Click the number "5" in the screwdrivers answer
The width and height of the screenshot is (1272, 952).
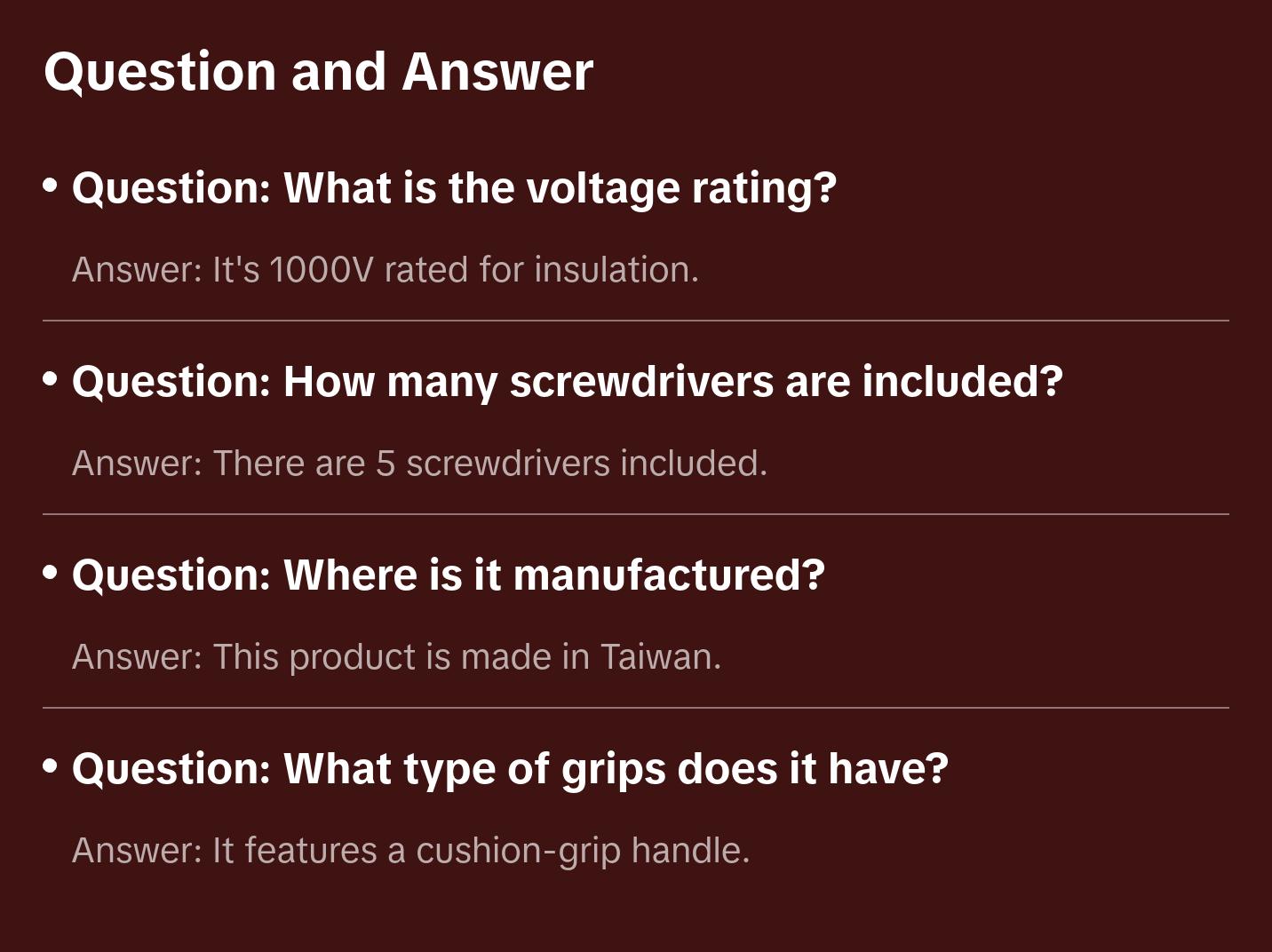[x=385, y=464]
